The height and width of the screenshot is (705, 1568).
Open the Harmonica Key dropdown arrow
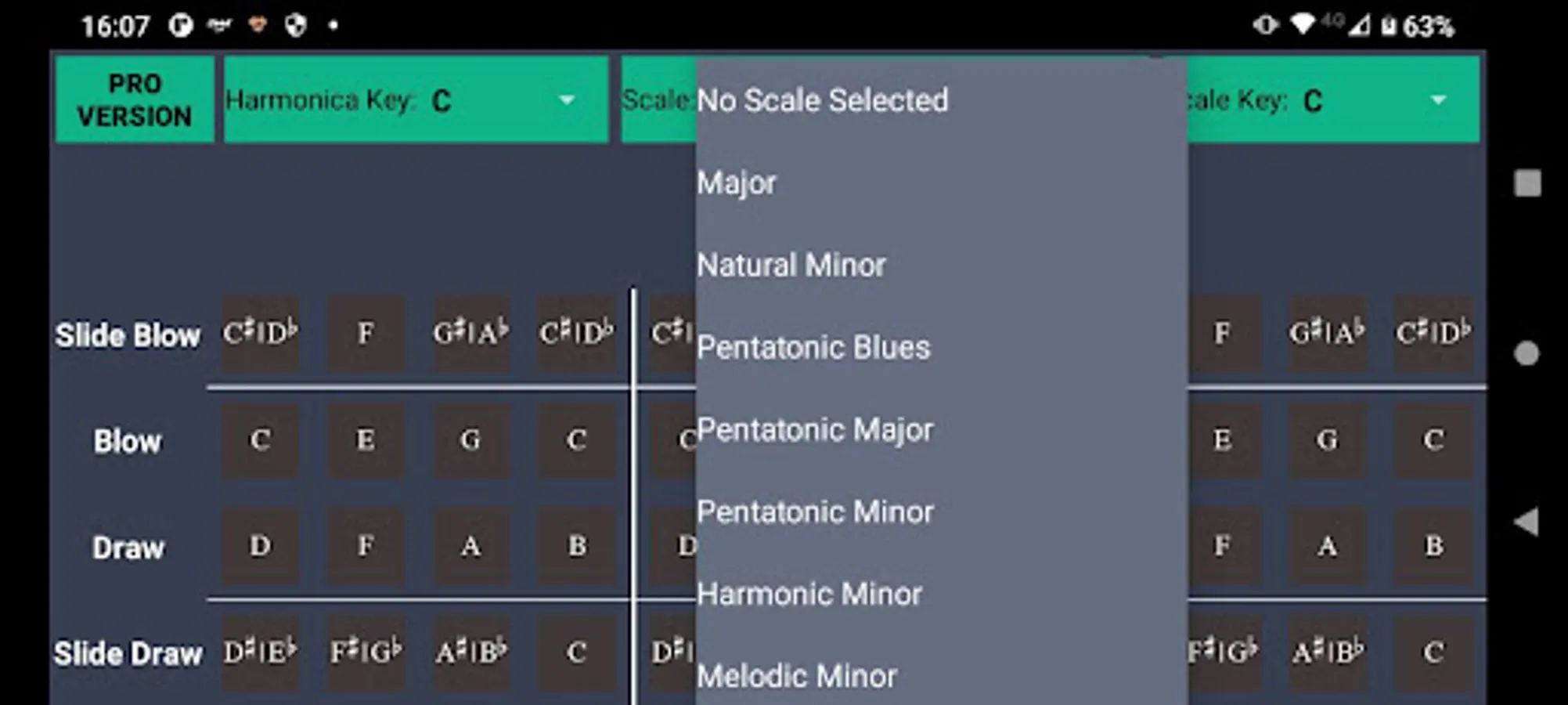(x=567, y=100)
